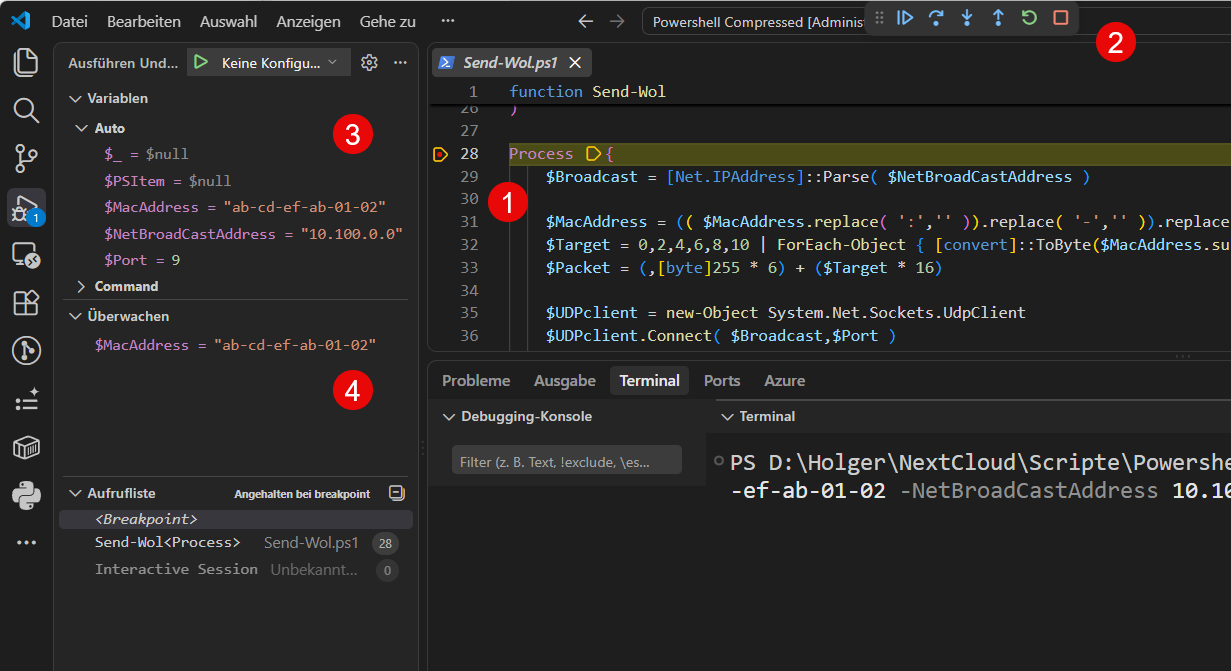Image resolution: width=1231 pixels, height=671 pixels.
Task: Open the sparkle list icon in the activity bar
Action: [26, 399]
